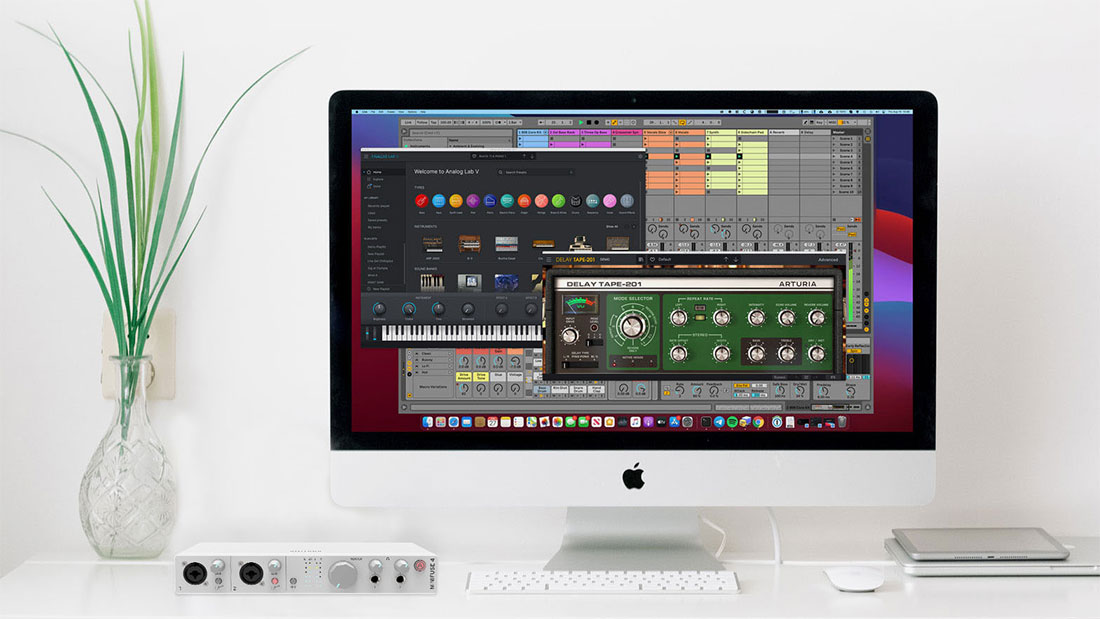Click Show All next to Instruments
The width and height of the screenshot is (1100, 619).
612,227
